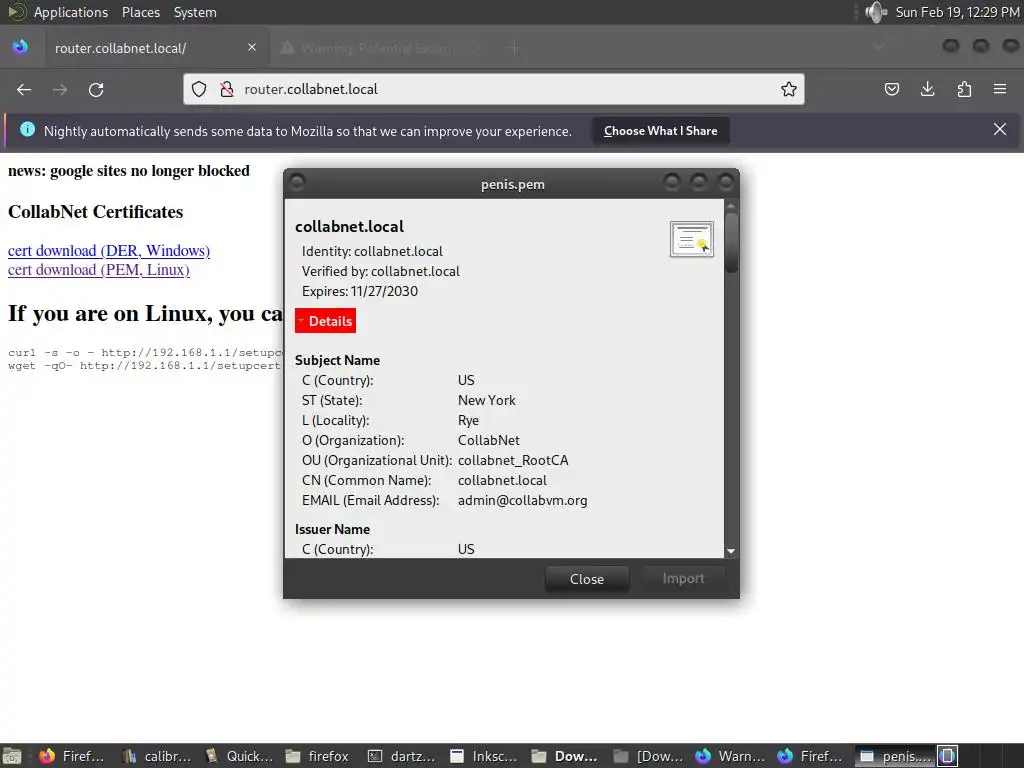
Task: Switch to the last Firef... Nightly taskbar window
Action: pos(812,756)
